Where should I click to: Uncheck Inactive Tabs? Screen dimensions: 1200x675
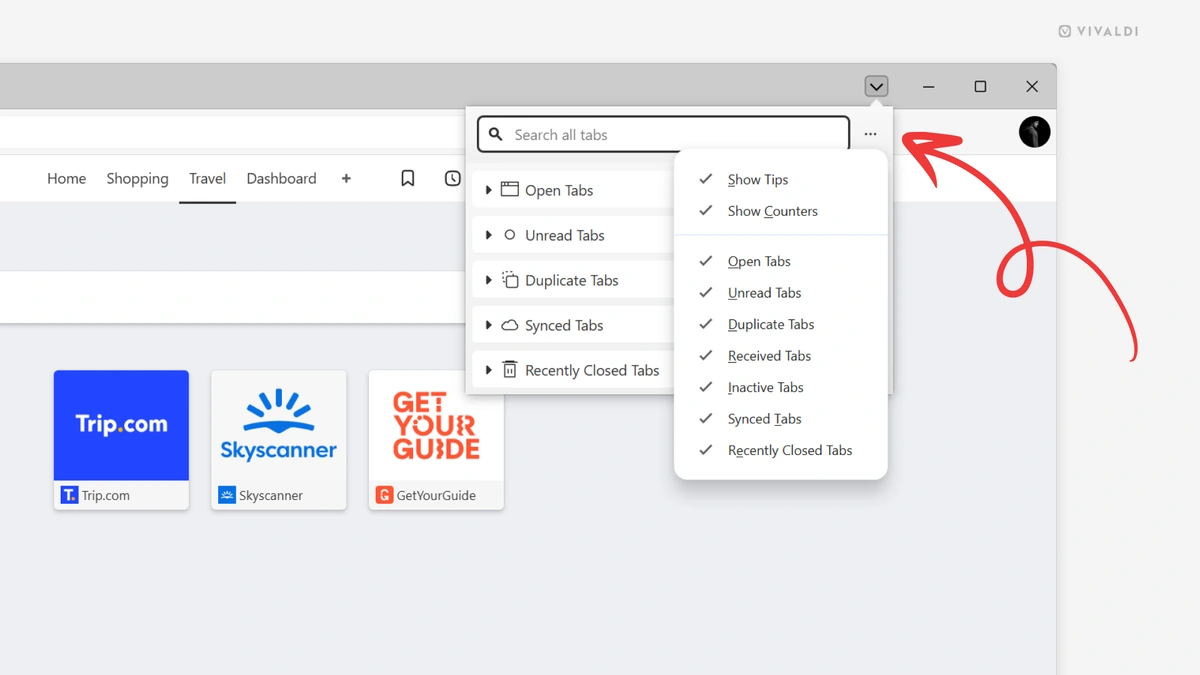pos(764,387)
